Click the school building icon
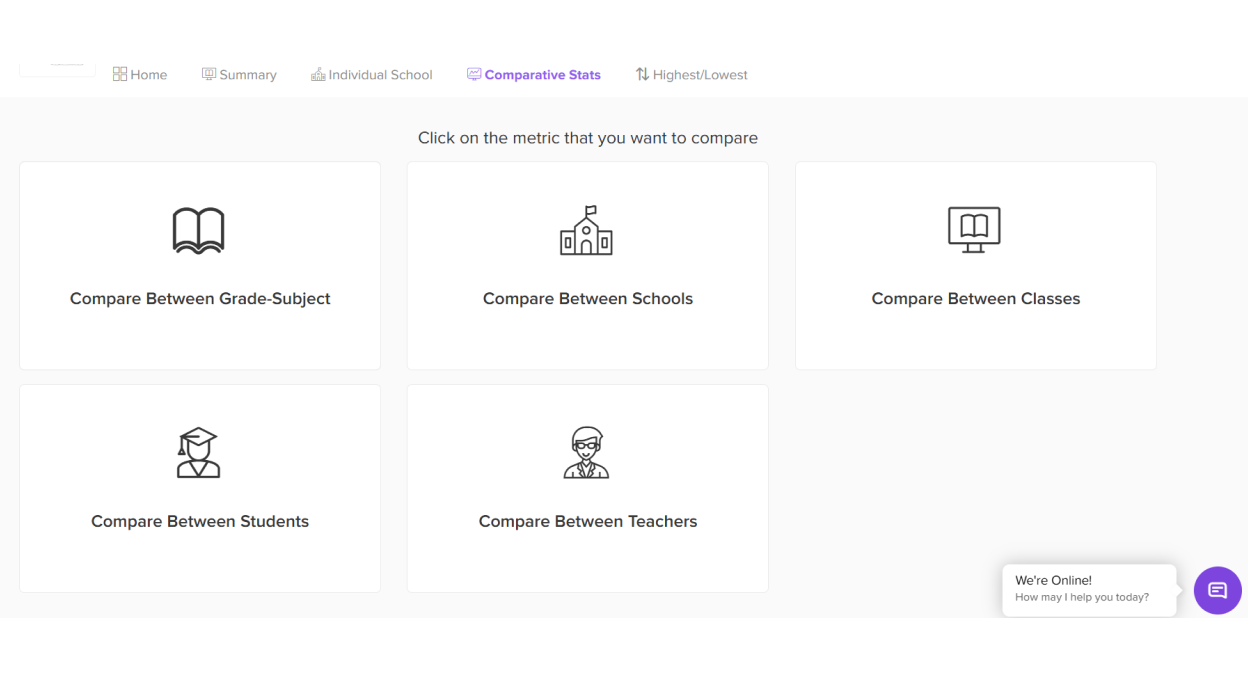The image size is (1260, 682). 586,231
